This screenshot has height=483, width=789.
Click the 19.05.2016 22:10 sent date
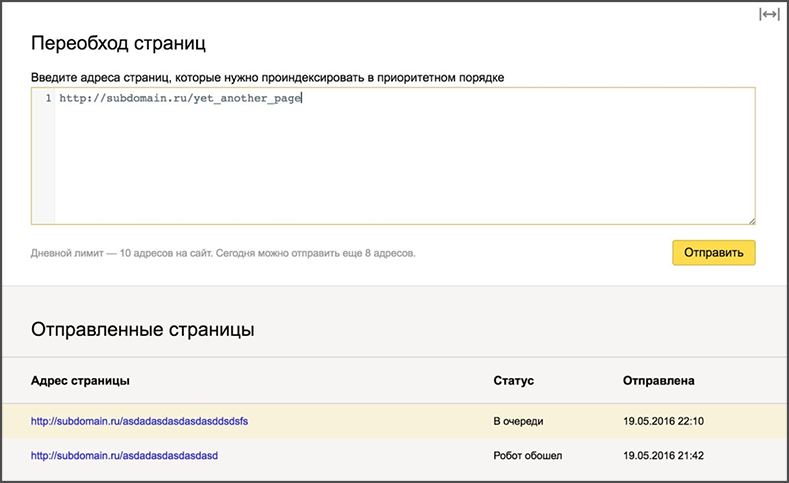663,421
